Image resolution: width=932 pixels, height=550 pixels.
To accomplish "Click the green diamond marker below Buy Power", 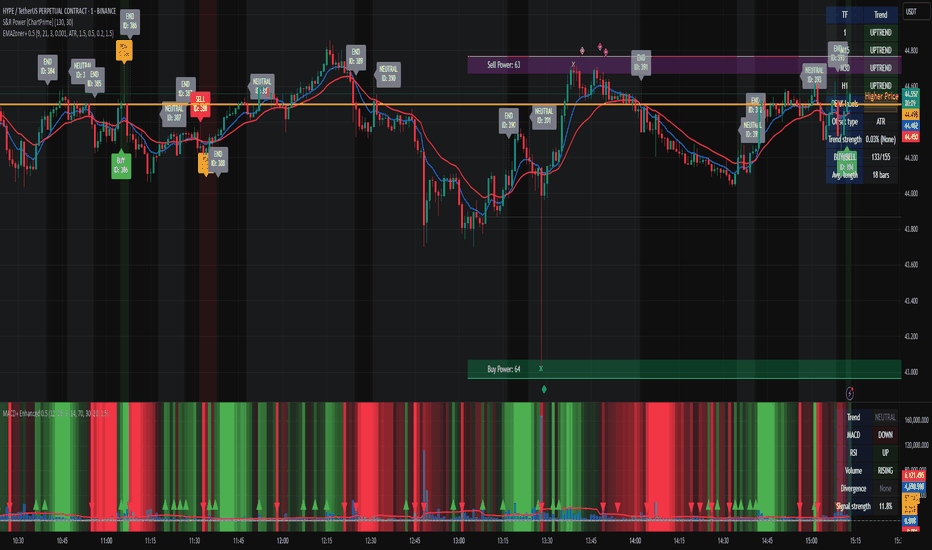I will 544,389.
